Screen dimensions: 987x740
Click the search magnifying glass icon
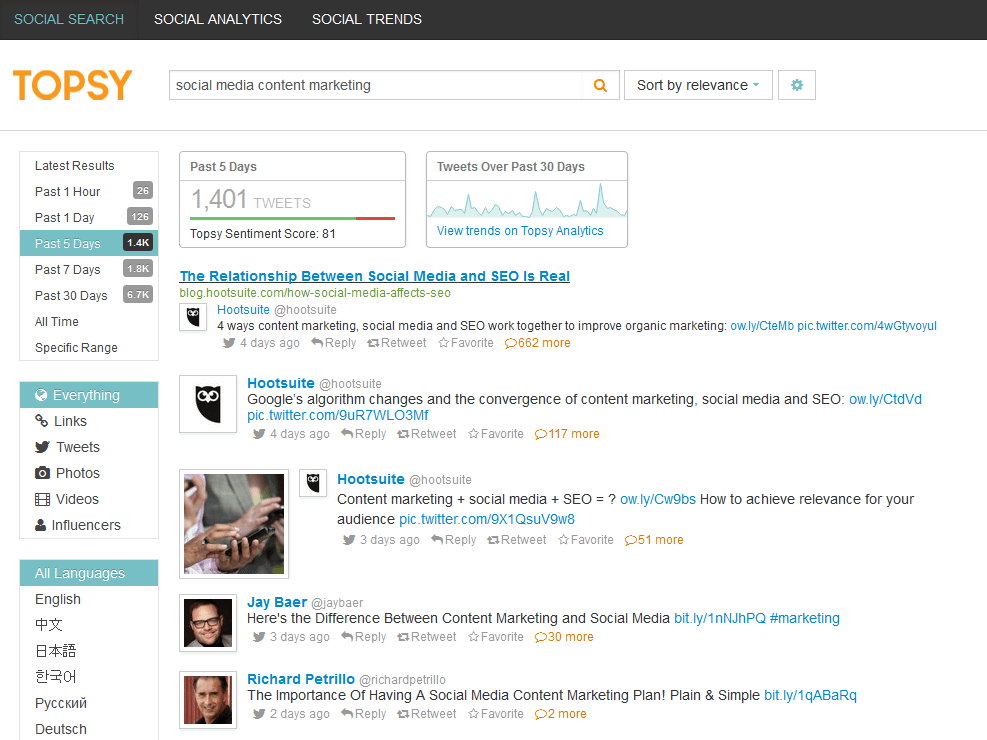point(600,85)
